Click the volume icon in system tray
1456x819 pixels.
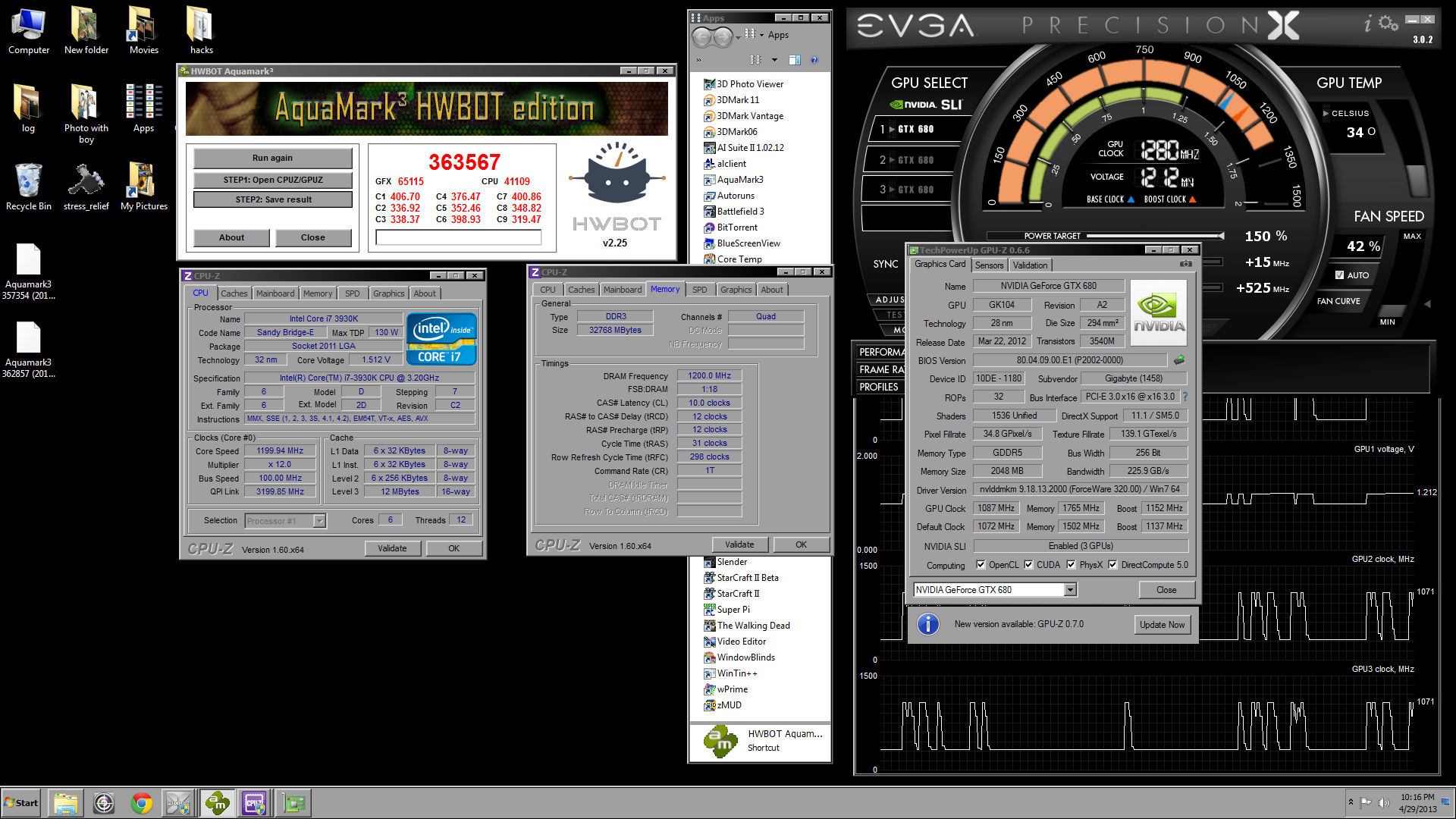[1384, 802]
